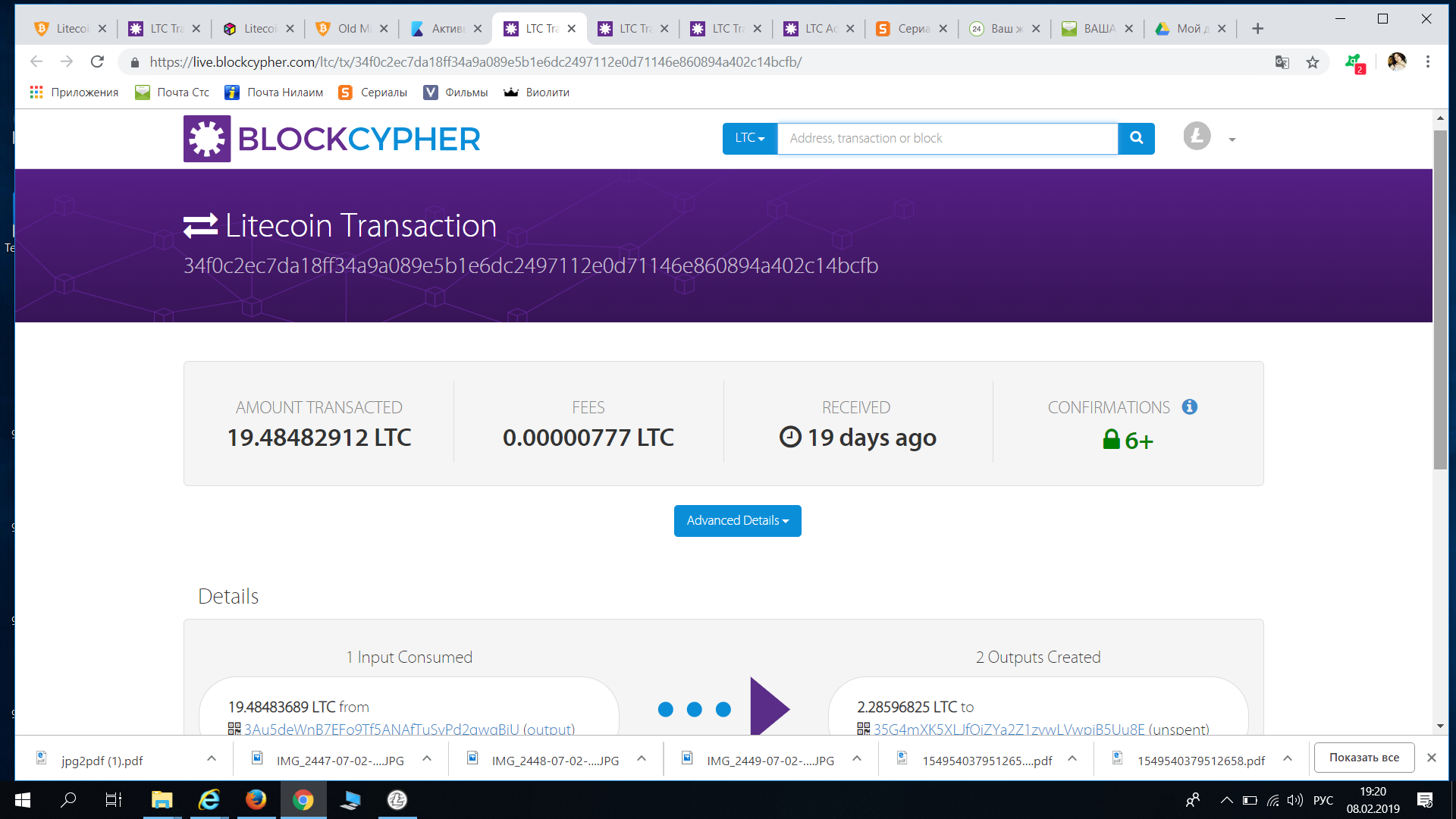Open the Виолити bookmark
The width and height of the screenshot is (1456, 819).
pyautogui.click(x=537, y=92)
